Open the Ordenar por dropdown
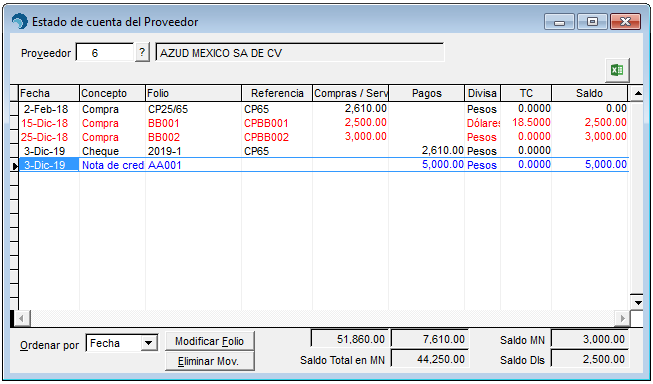Viewport: 653px width, 384px height. (148, 344)
